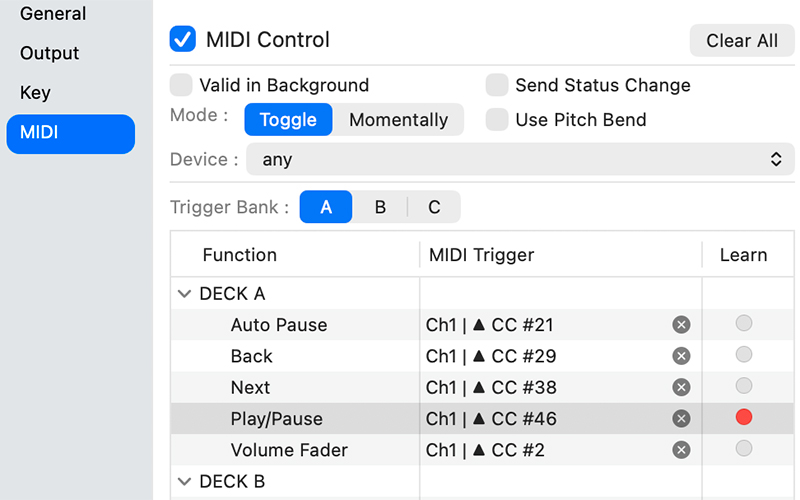800x500 pixels.
Task: Collapse the DECK A group
Action: coord(184,294)
